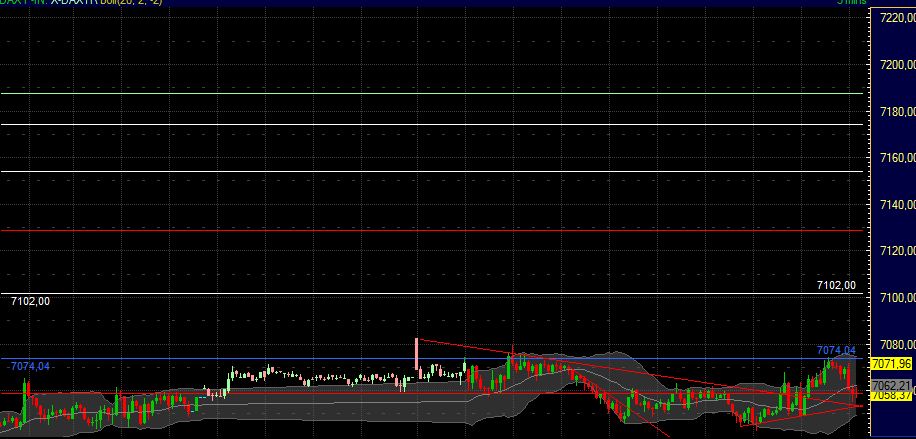Image resolution: width=916 pixels, height=439 pixels.
Task: Select the green horizontal line above 7180
Action: click(432, 94)
